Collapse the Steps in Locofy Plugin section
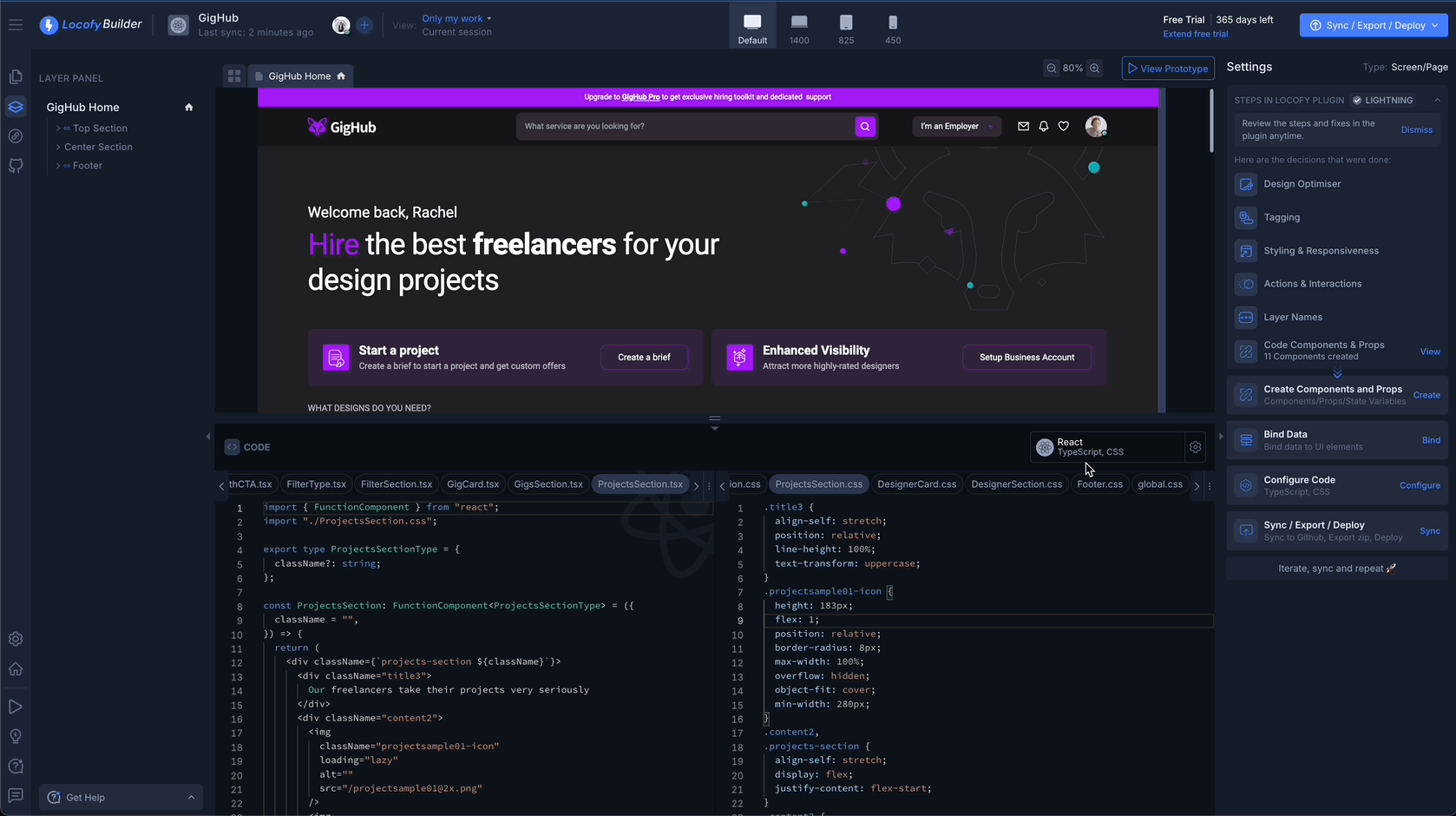The height and width of the screenshot is (816, 1456). [1437, 100]
